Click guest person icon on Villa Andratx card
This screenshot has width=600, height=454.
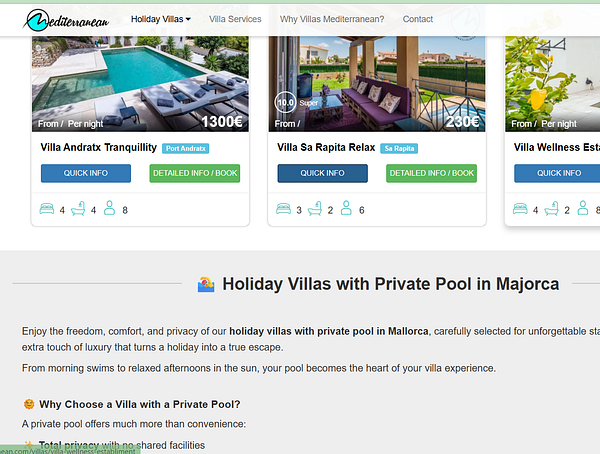click(109, 208)
